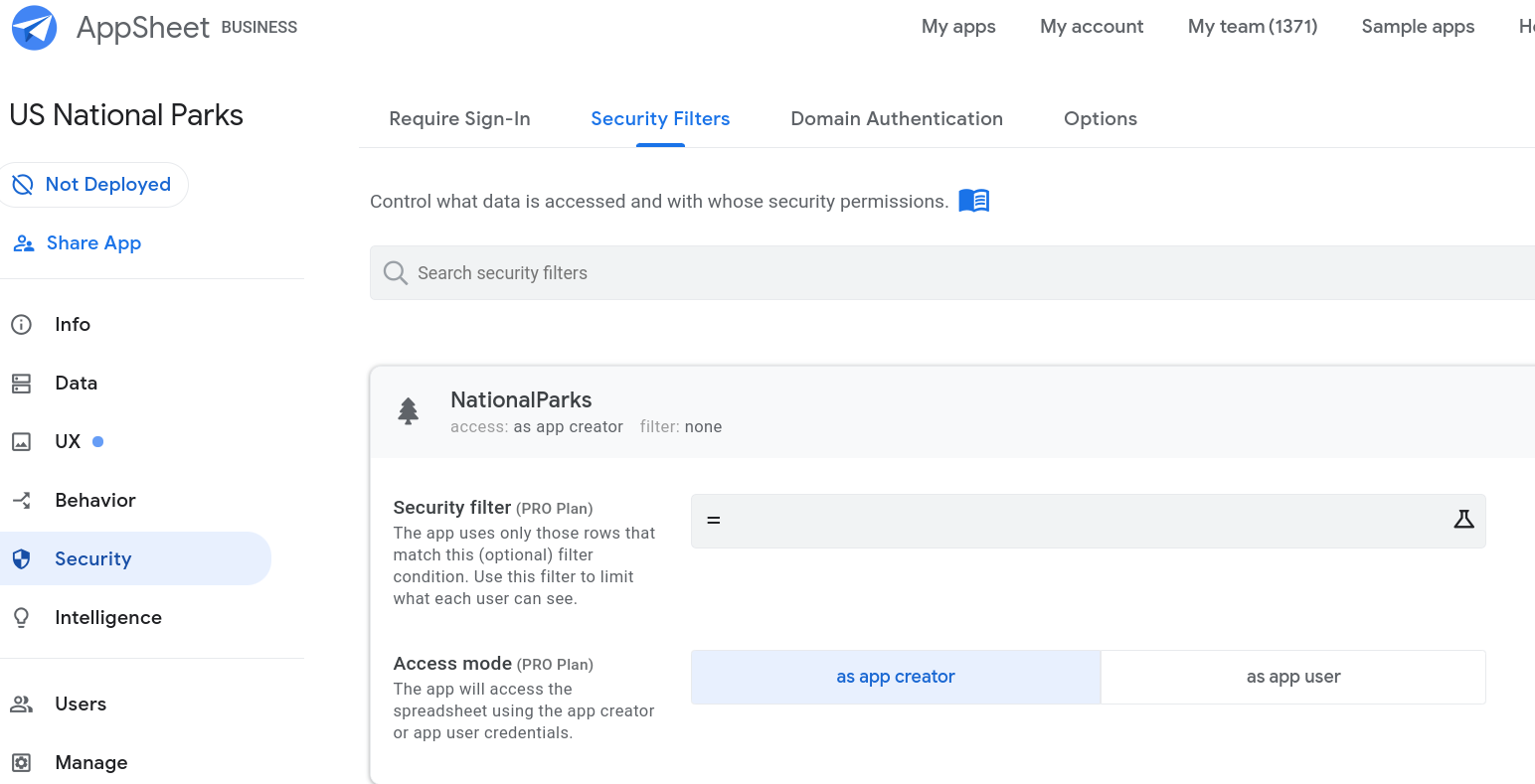Click the Behavior sidebar icon
Screen dimensions: 1535x784
pyautogui.click(x=22, y=500)
